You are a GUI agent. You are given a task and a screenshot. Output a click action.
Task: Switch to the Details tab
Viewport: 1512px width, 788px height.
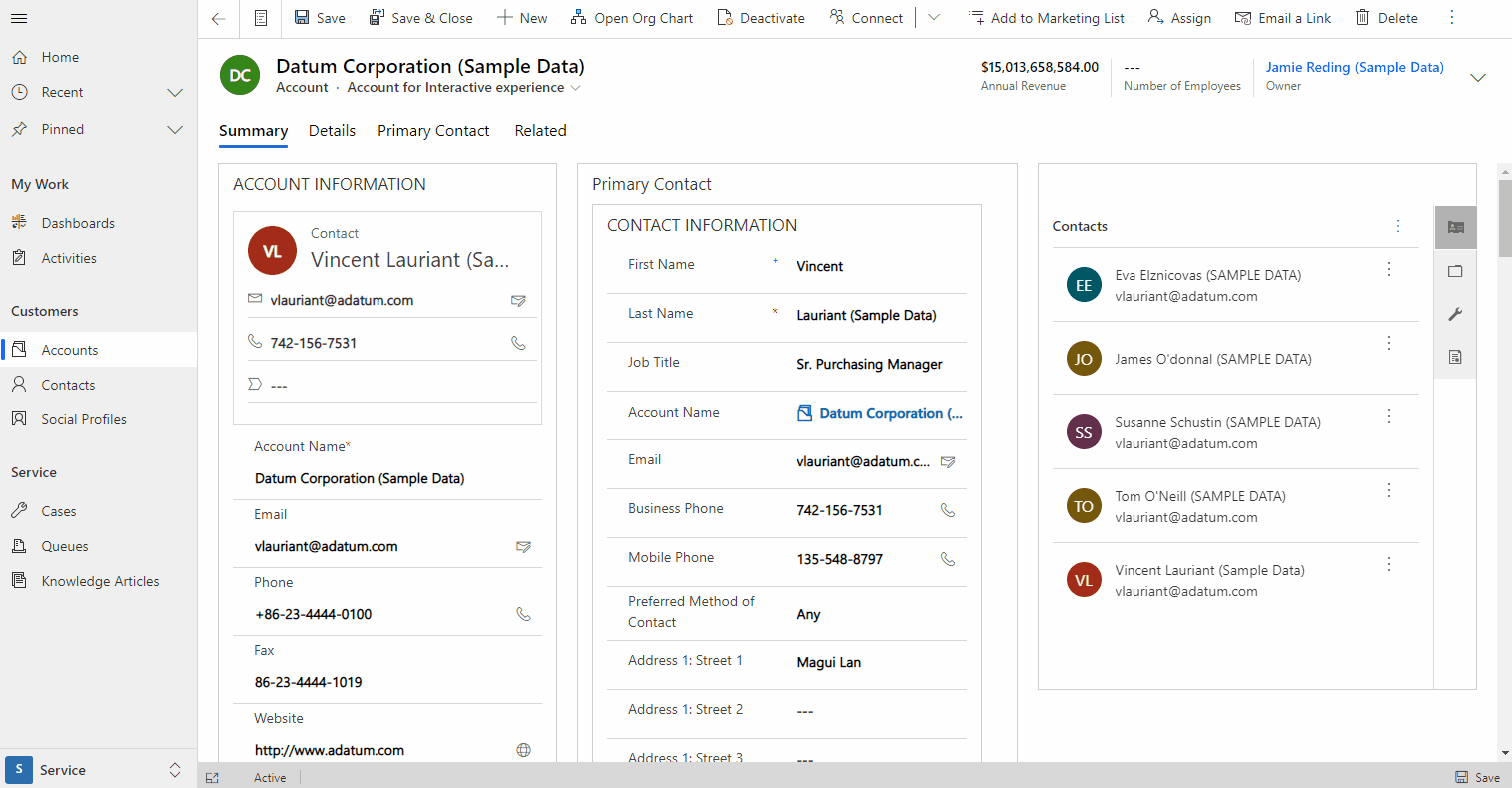(x=332, y=130)
